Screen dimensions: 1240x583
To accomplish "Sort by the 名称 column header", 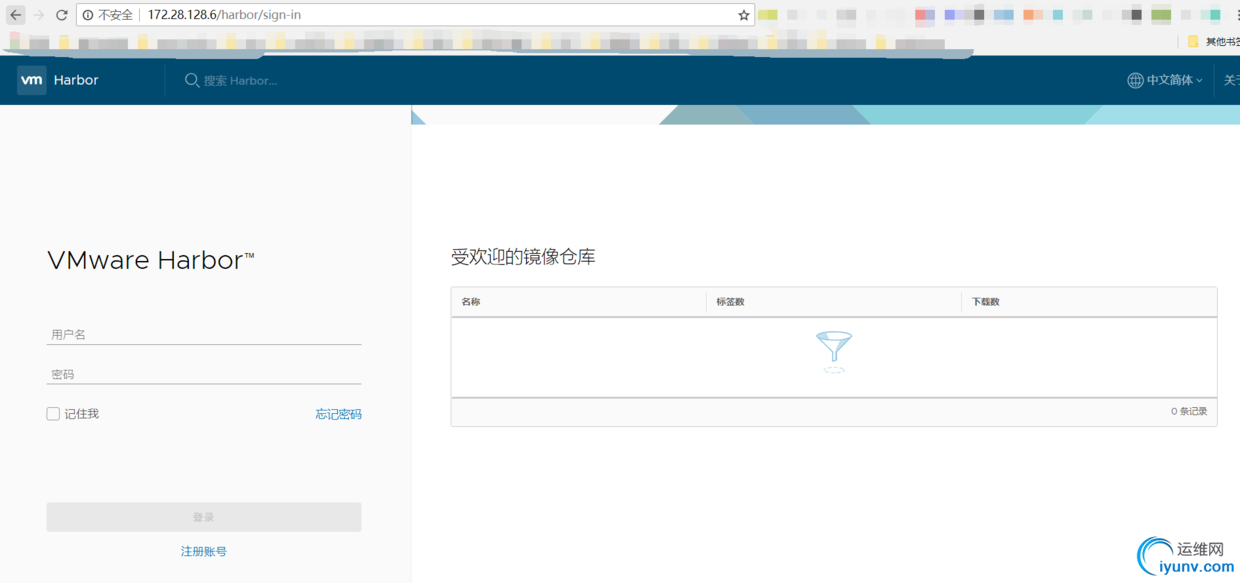I will [471, 302].
